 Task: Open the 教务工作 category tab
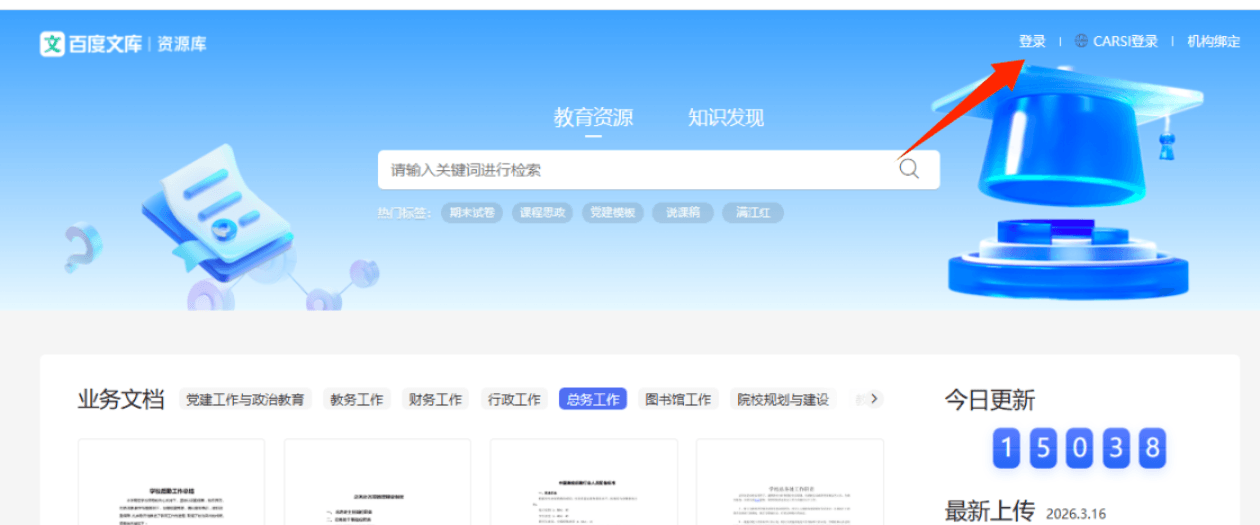[x=357, y=399]
